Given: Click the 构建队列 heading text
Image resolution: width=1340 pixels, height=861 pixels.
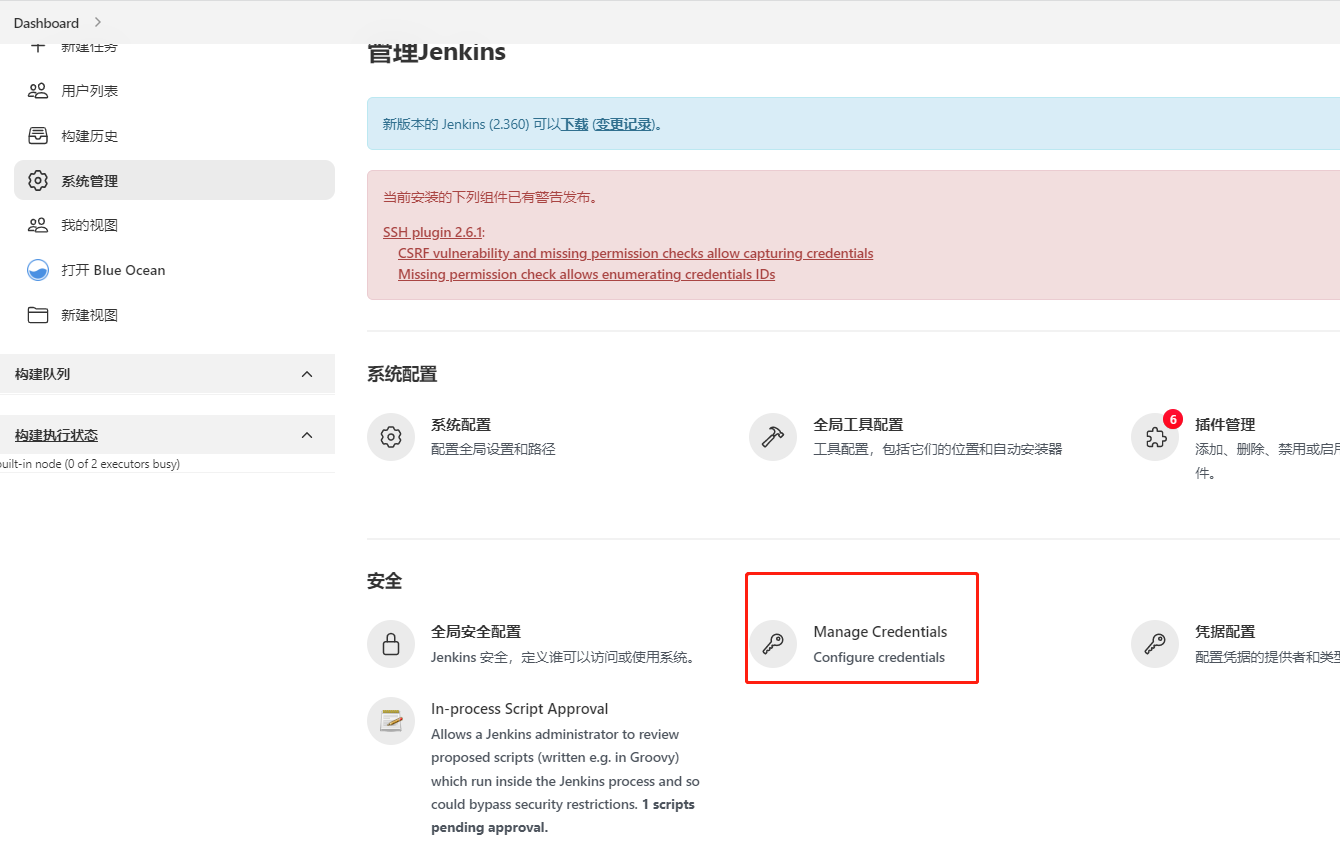Looking at the screenshot, I should pyautogui.click(x=42, y=374).
